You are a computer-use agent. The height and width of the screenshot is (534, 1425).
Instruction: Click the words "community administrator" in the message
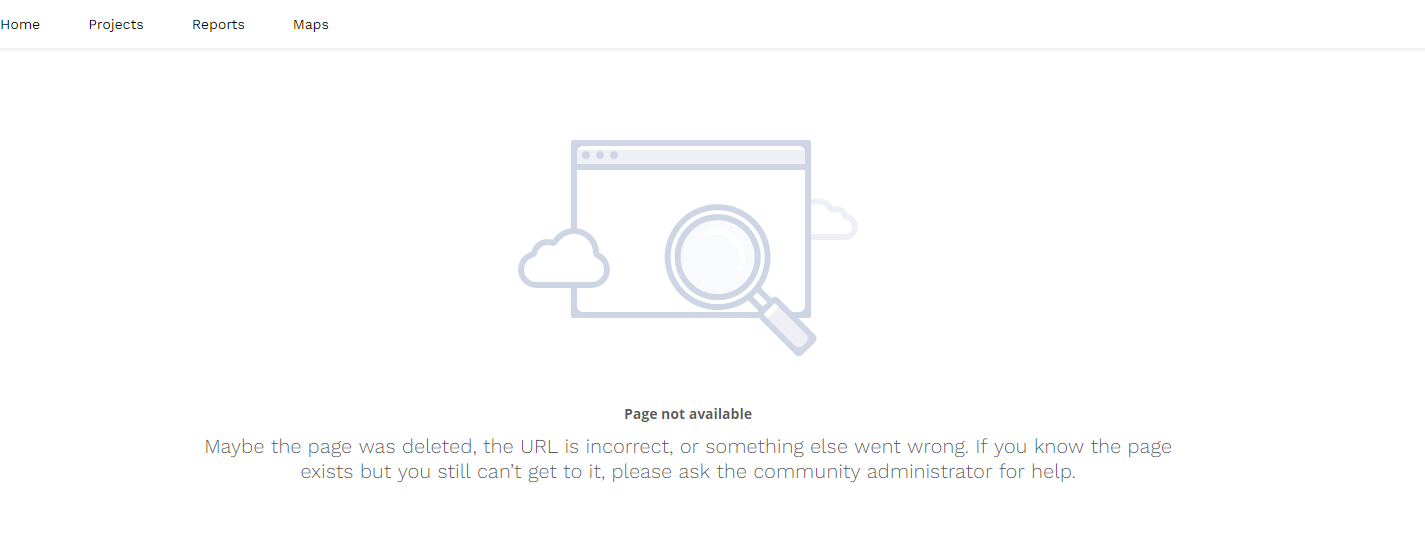coord(872,472)
